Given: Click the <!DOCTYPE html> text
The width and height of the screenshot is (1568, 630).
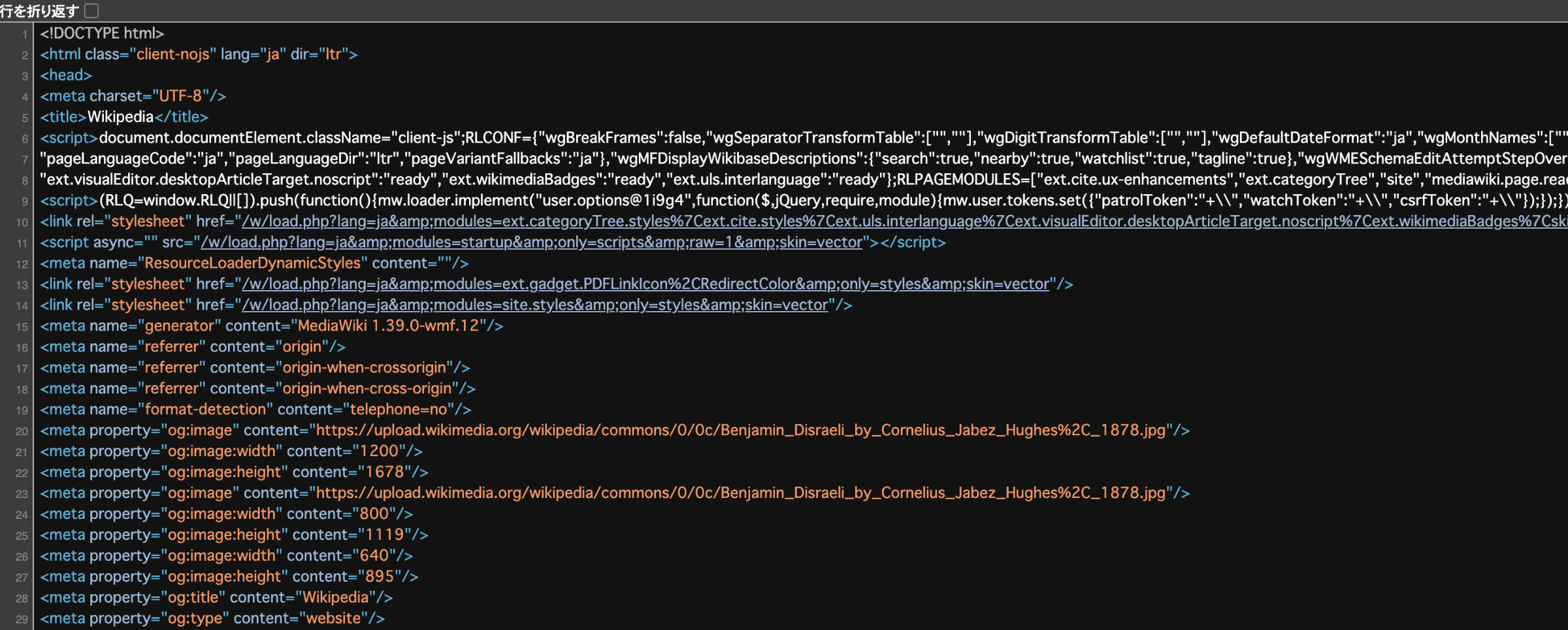Looking at the screenshot, I should (x=102, y=33).
